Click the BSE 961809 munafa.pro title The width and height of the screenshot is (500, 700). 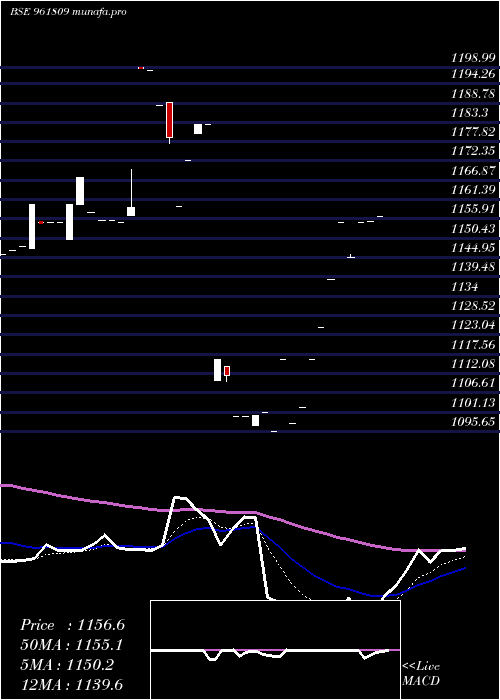(68, 12)
